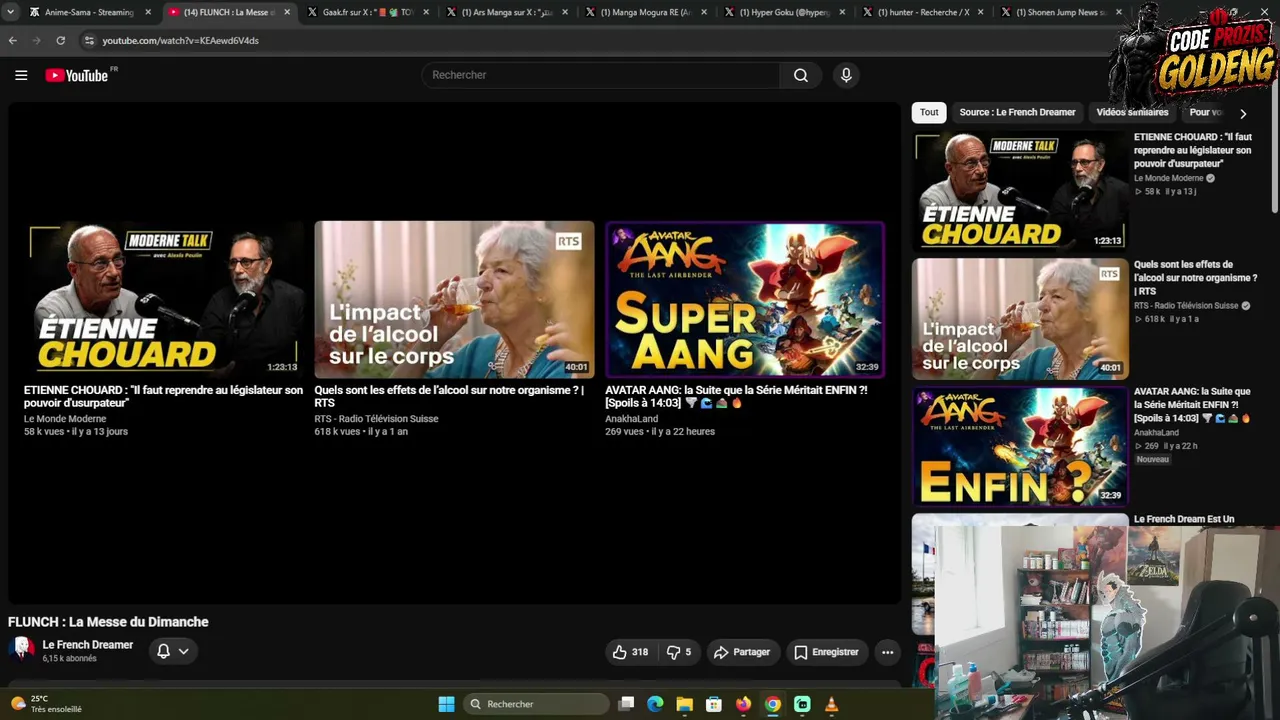Switch to the hunter - Recherche / X tab

(922, 12)
